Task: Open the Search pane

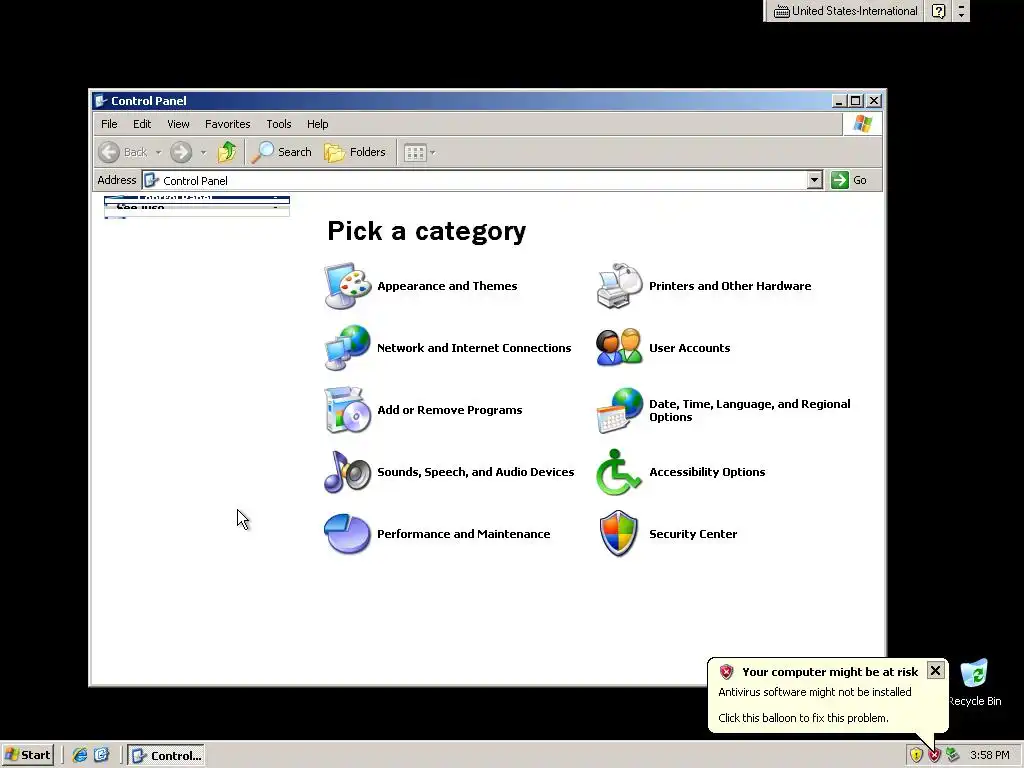Action: pyautogui.click(x=282, y=152)
